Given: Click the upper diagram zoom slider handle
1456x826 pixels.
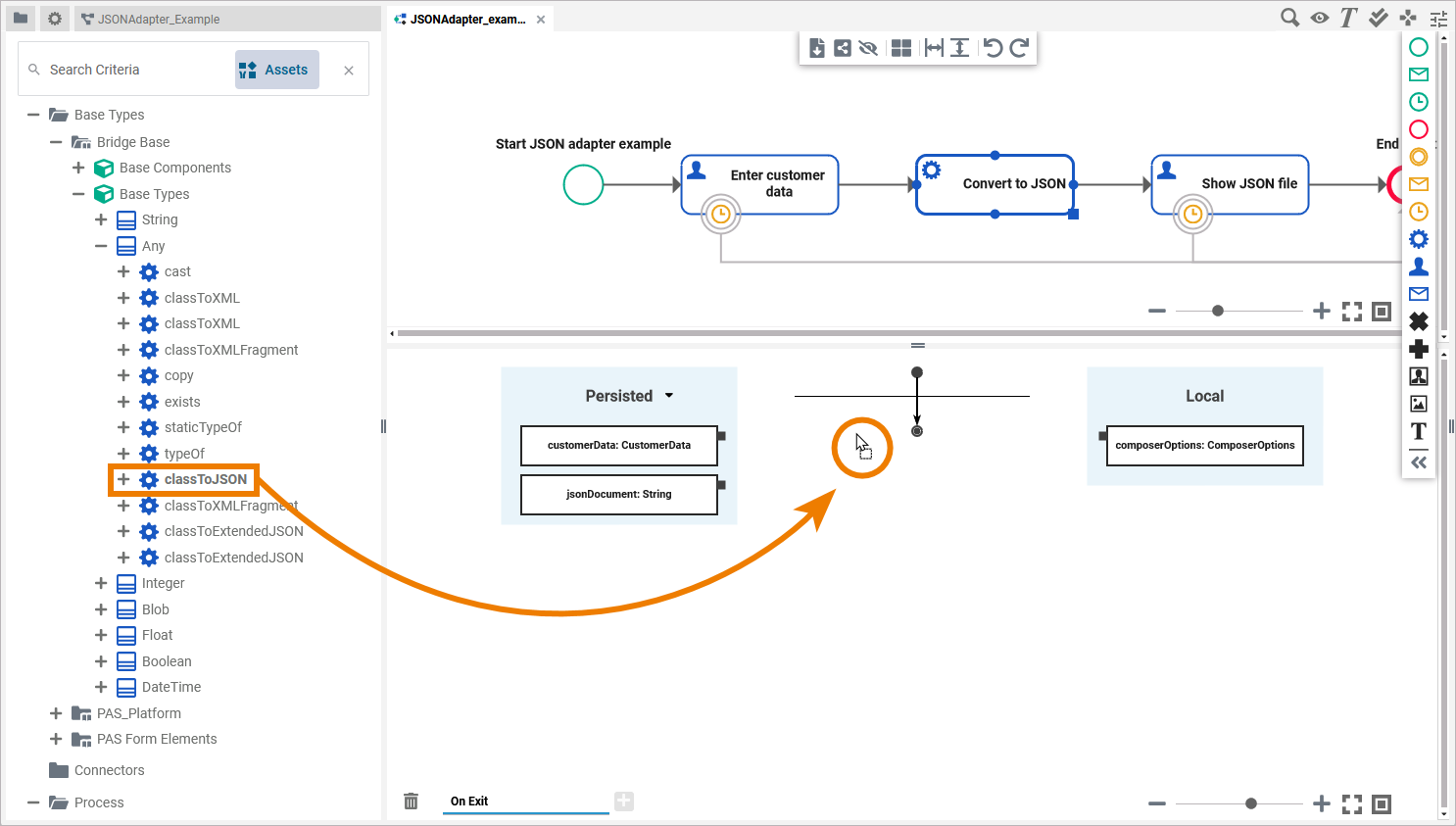Looking at the screenshot, I should tap(1218, 311).
